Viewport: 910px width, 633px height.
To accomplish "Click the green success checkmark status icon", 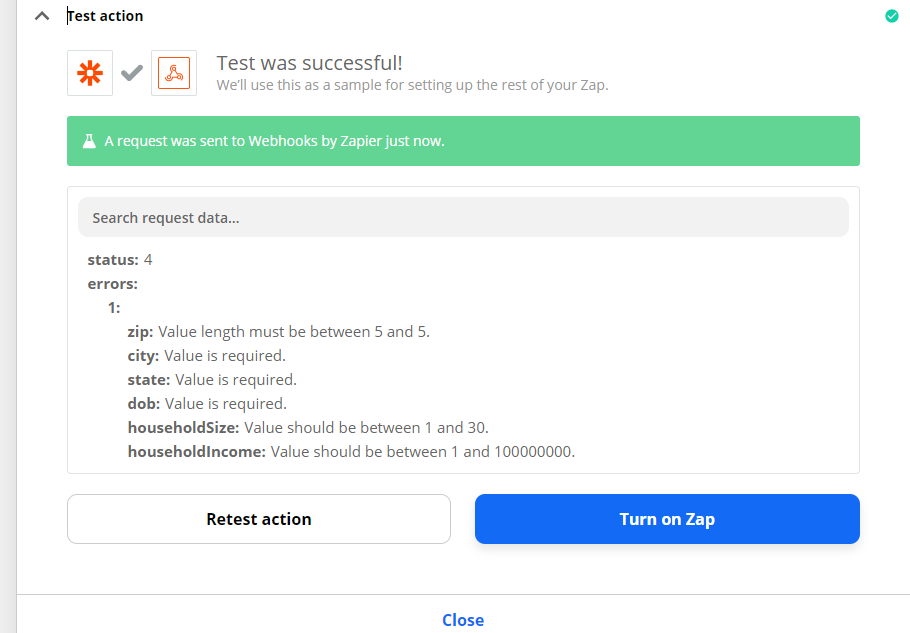I will point(891,16).
